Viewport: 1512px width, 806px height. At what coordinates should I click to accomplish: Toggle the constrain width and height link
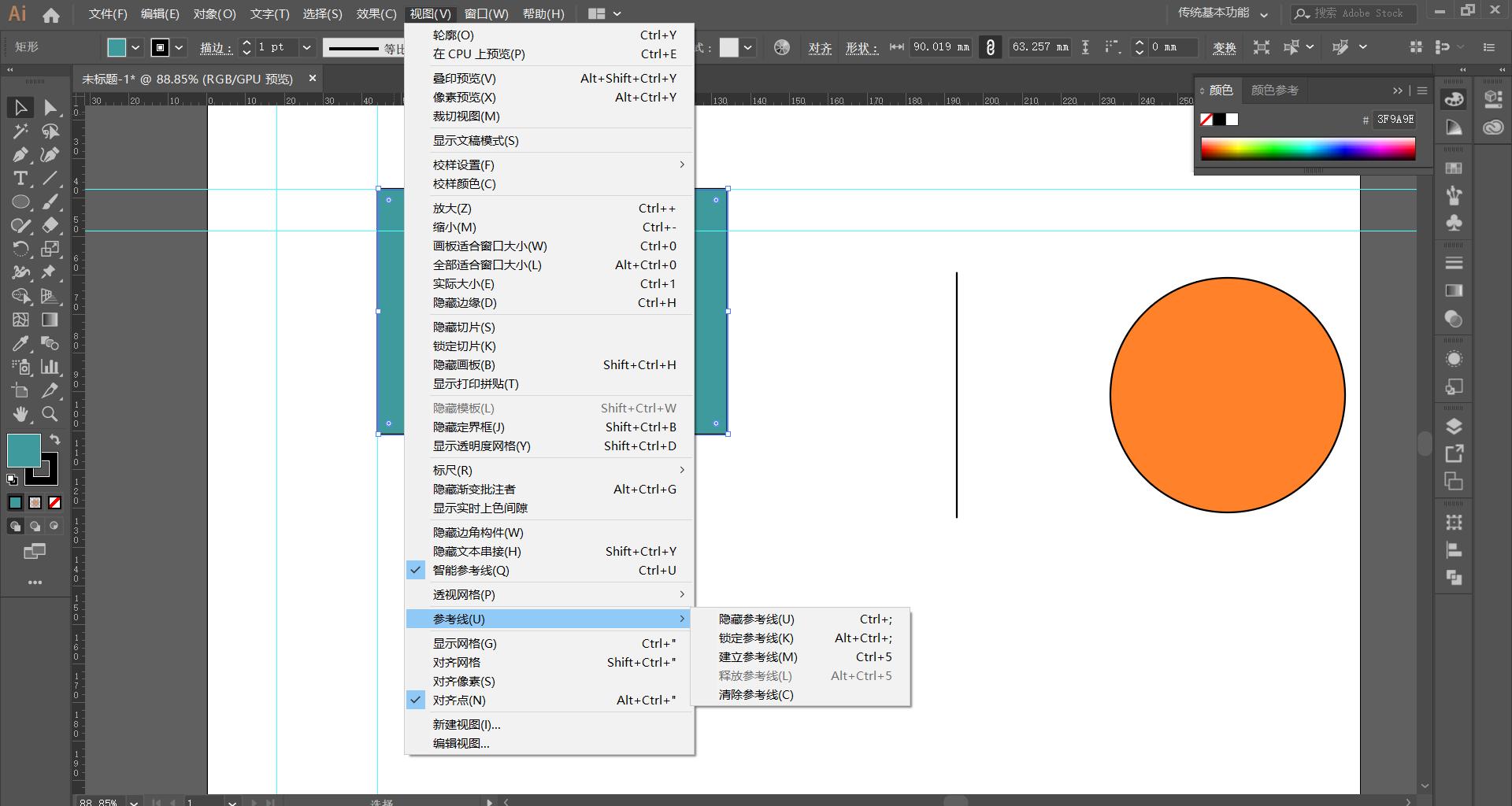click(990, 46)
